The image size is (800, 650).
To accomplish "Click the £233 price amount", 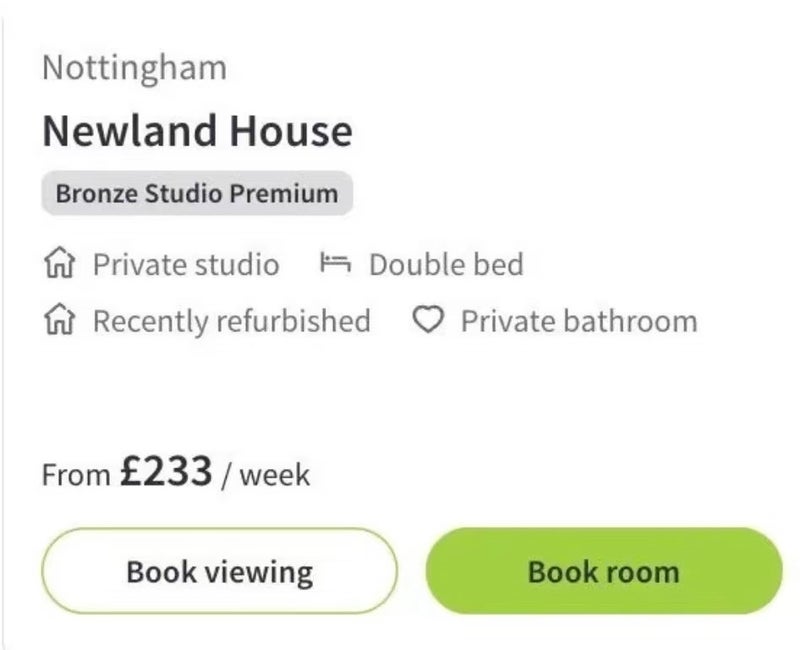I will click(x=166, y=470).
